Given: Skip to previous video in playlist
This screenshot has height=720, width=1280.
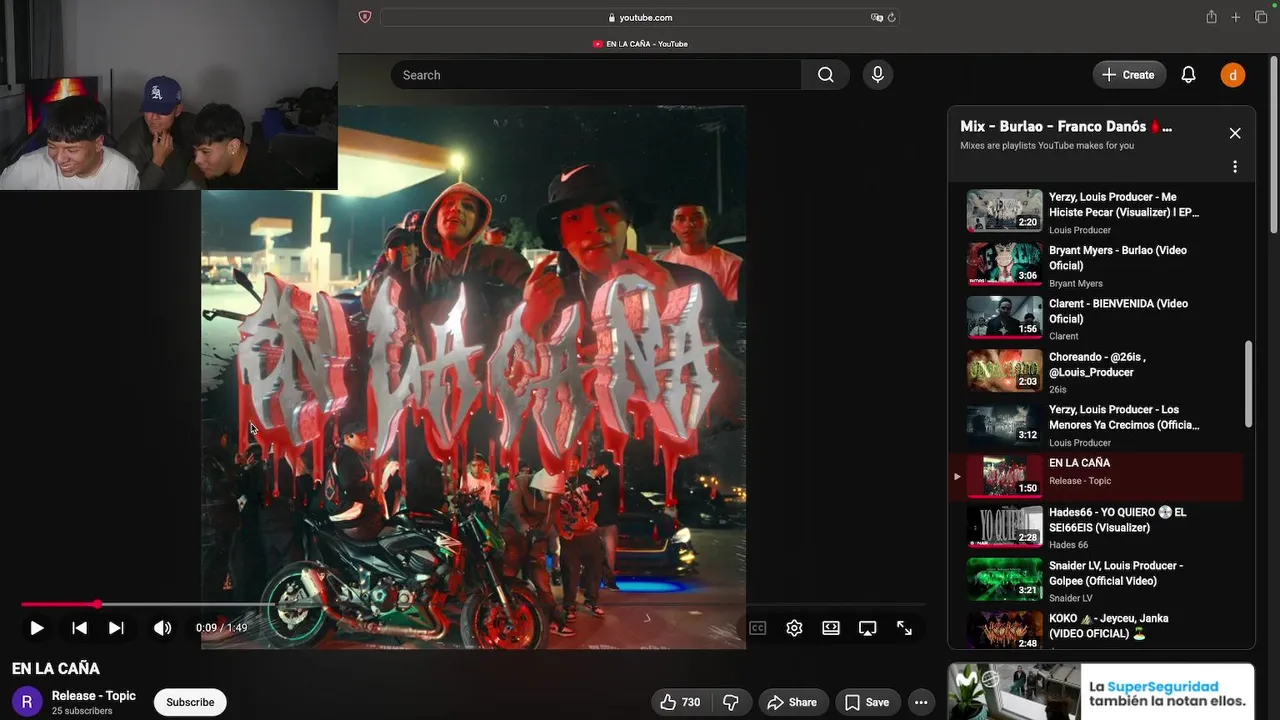Looking at the screenshot, I should [x=79, y=628].
